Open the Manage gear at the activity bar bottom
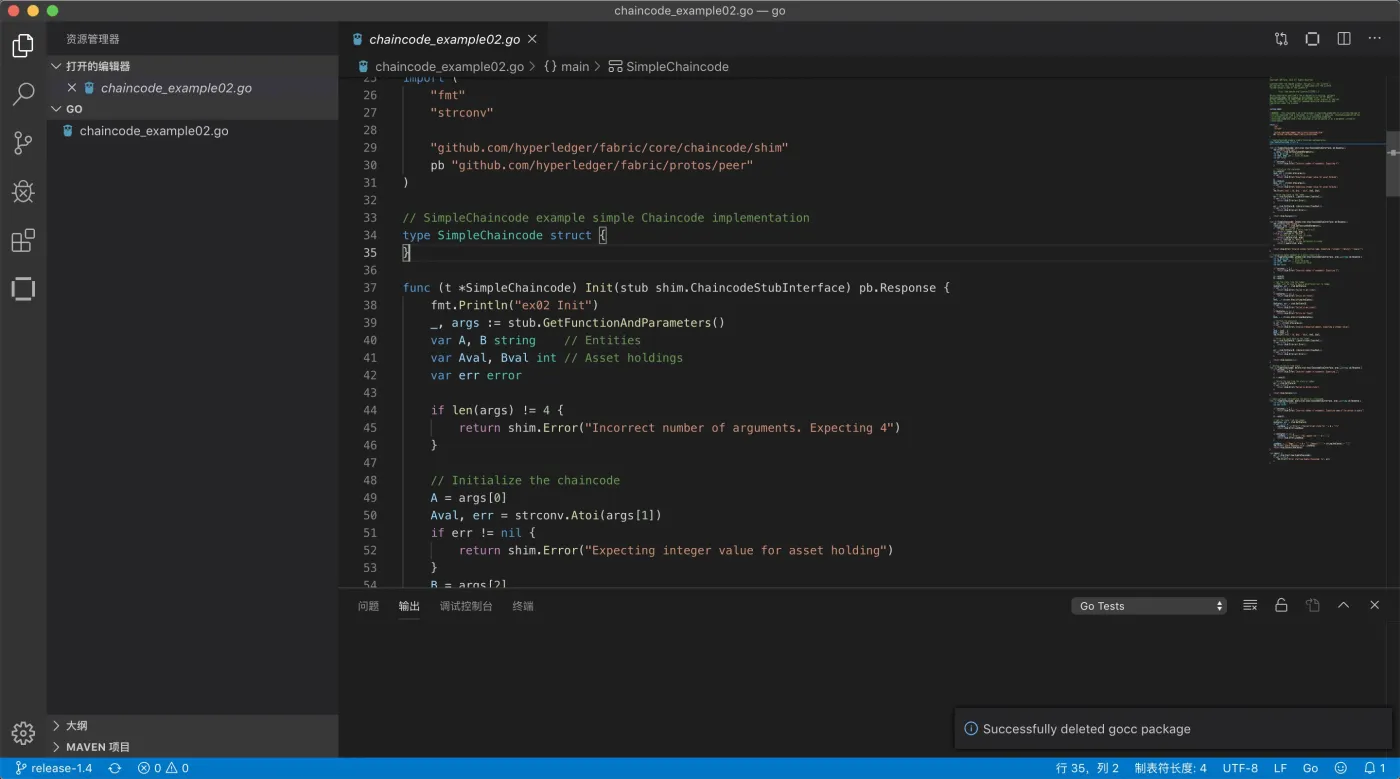The width and height of the screenshot is (1400, 779). tap(23, 732)
